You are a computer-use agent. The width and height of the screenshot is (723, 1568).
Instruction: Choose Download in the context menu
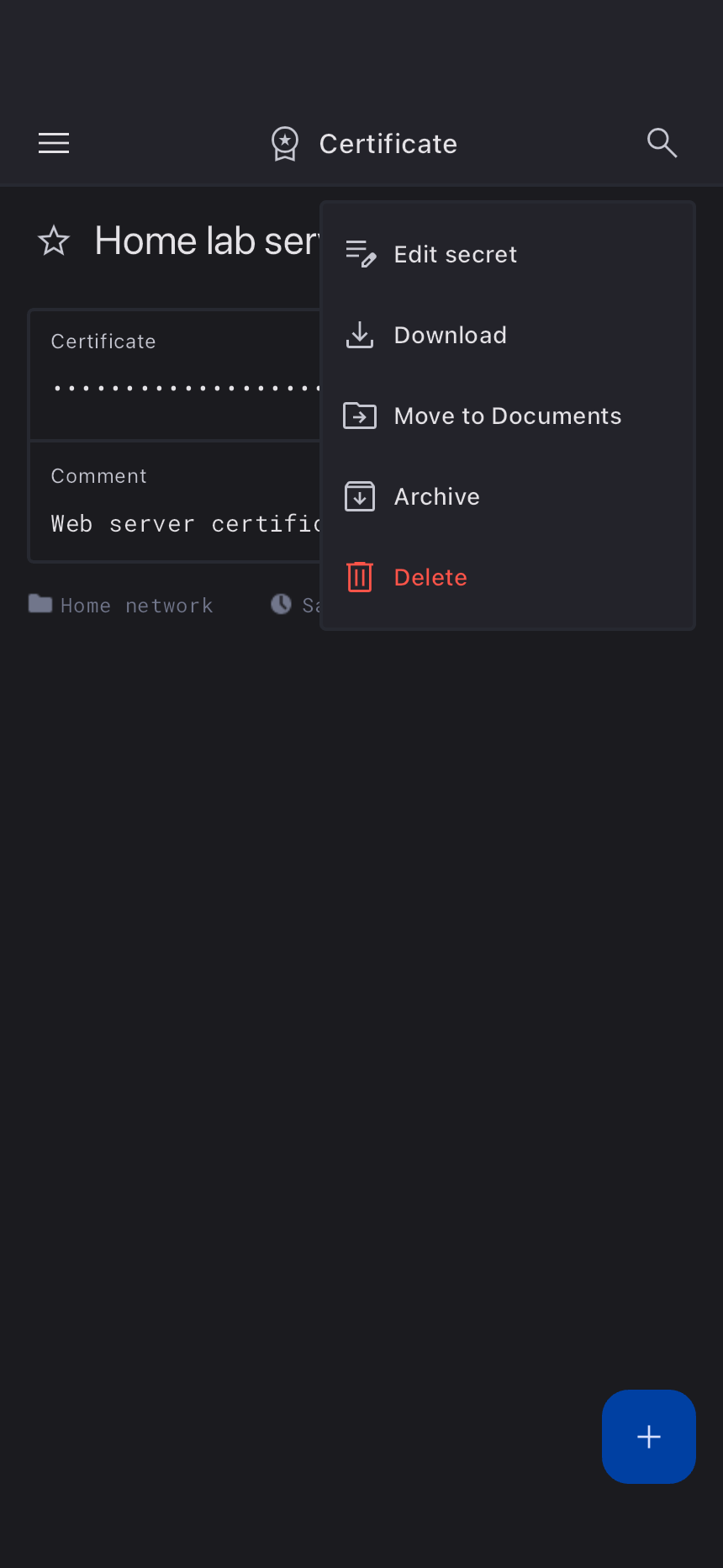click(x=451, y=335)
